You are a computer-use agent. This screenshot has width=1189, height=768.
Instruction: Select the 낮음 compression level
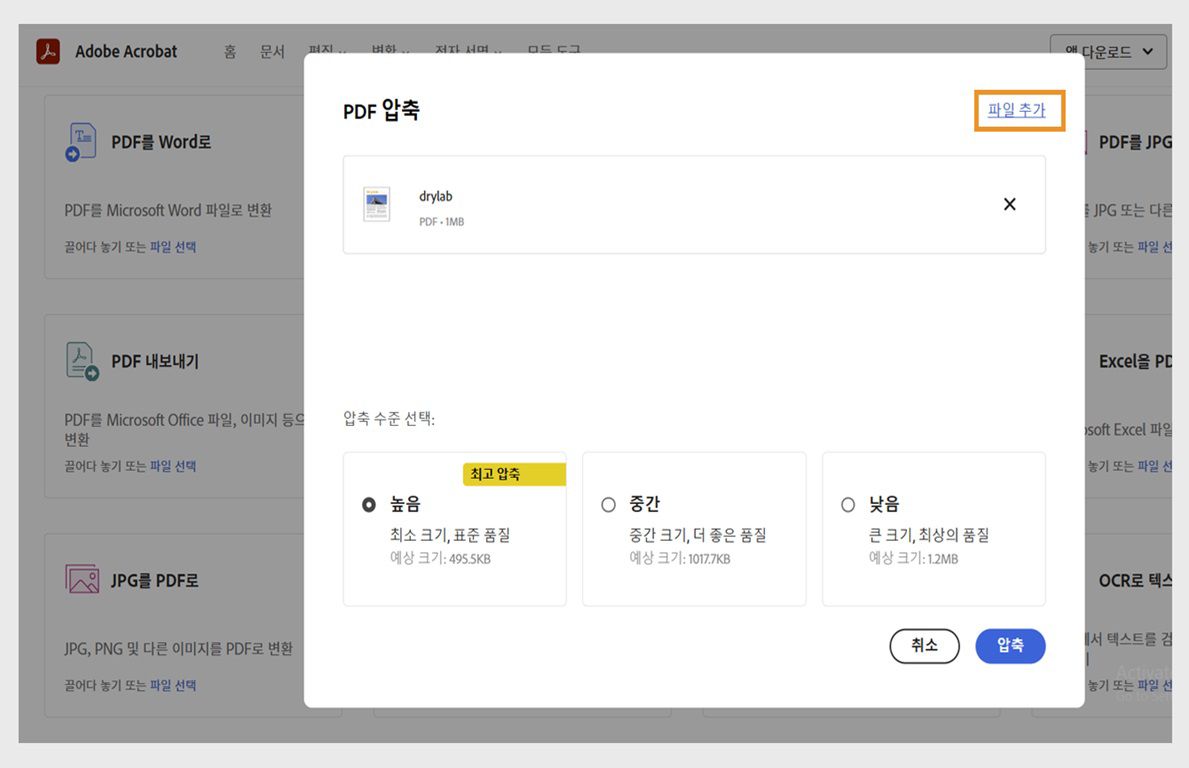(x=847, y=505)
